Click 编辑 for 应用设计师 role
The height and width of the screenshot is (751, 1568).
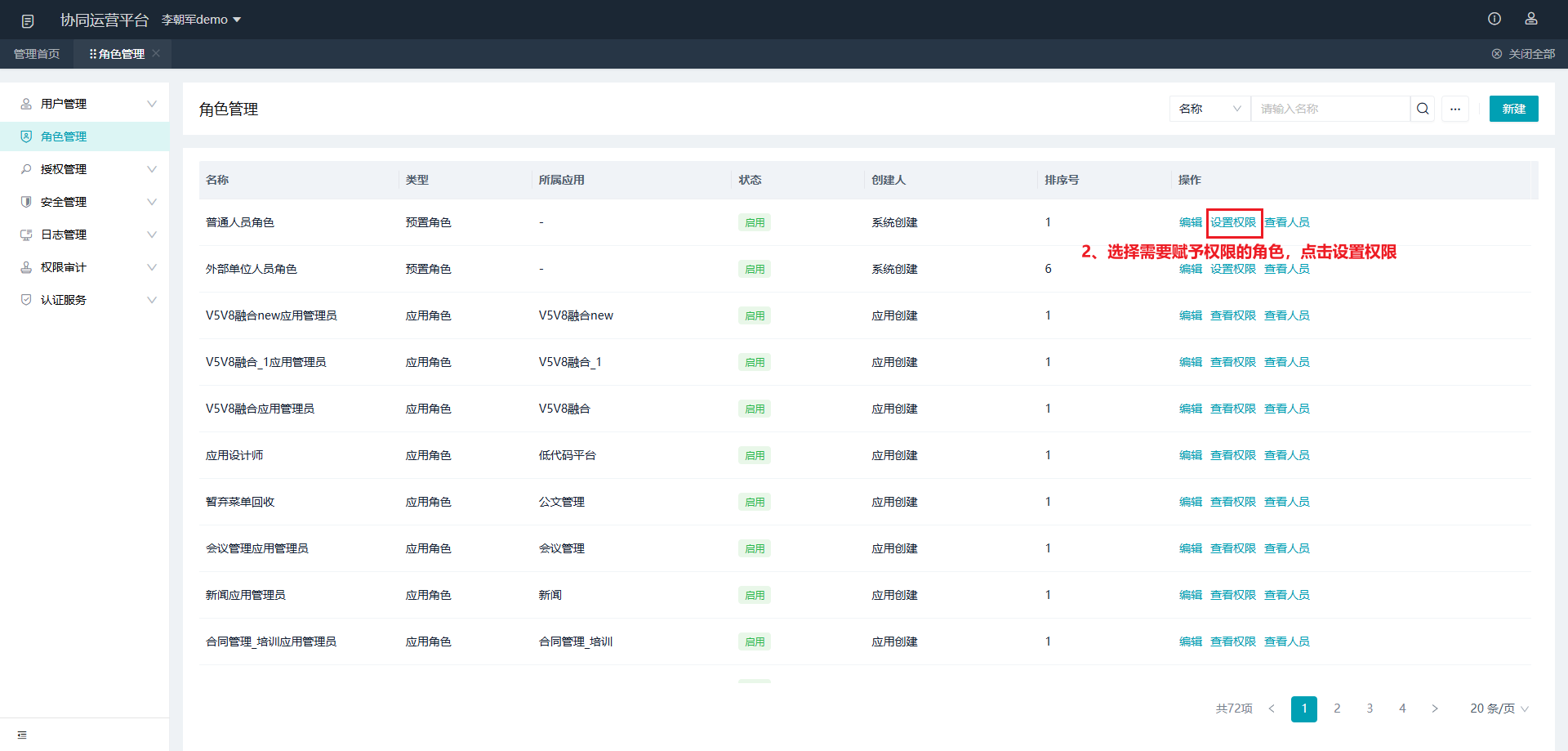(1190, 455)
